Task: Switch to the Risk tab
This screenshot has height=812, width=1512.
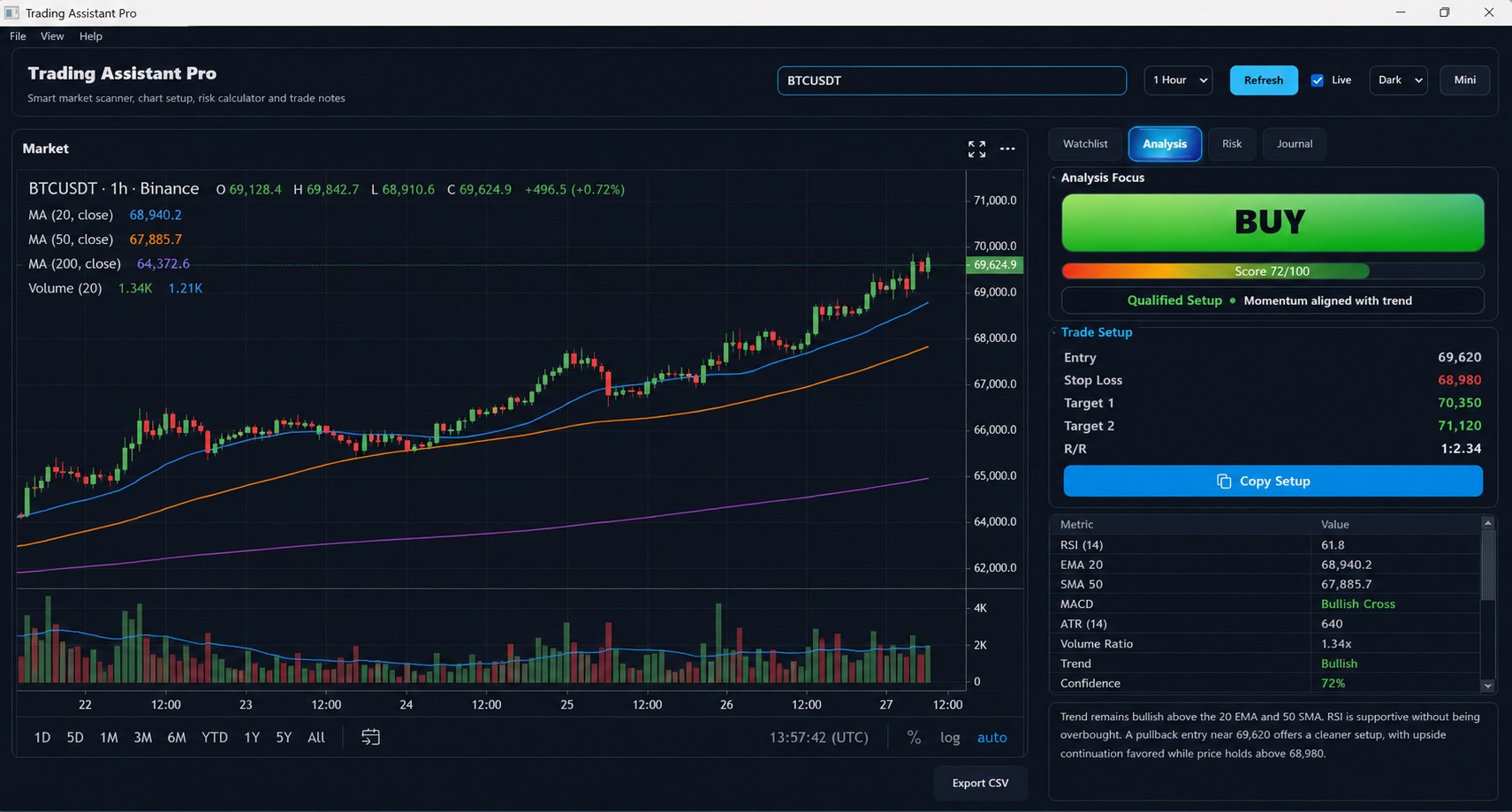Action: [1232, 144]
